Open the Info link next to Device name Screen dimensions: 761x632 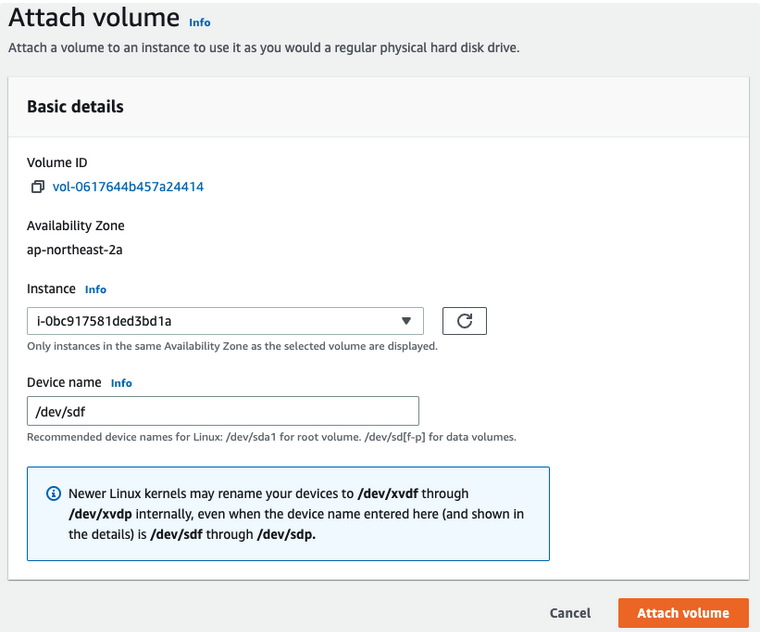[x=121, y=383]
